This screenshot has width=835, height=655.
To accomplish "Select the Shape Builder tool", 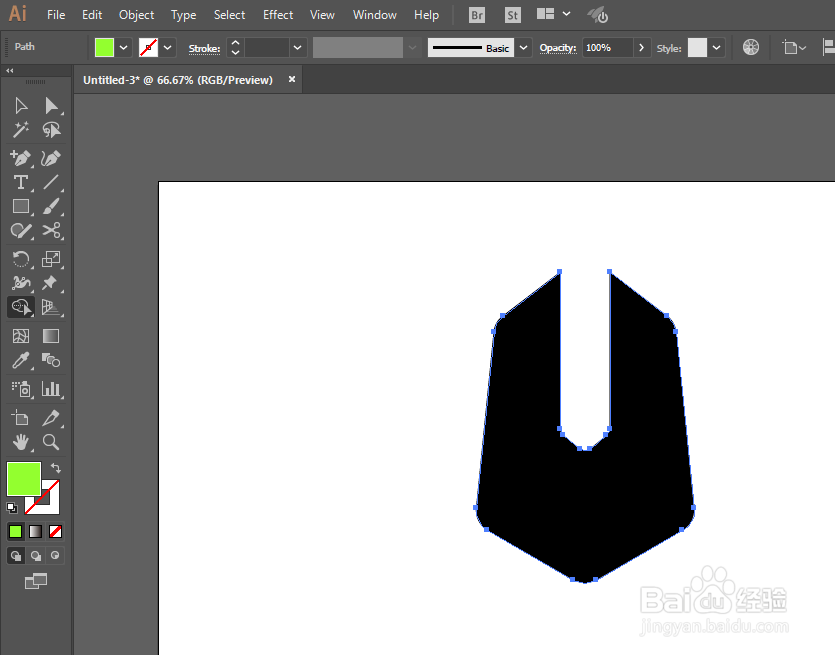I will coord(21,307).
